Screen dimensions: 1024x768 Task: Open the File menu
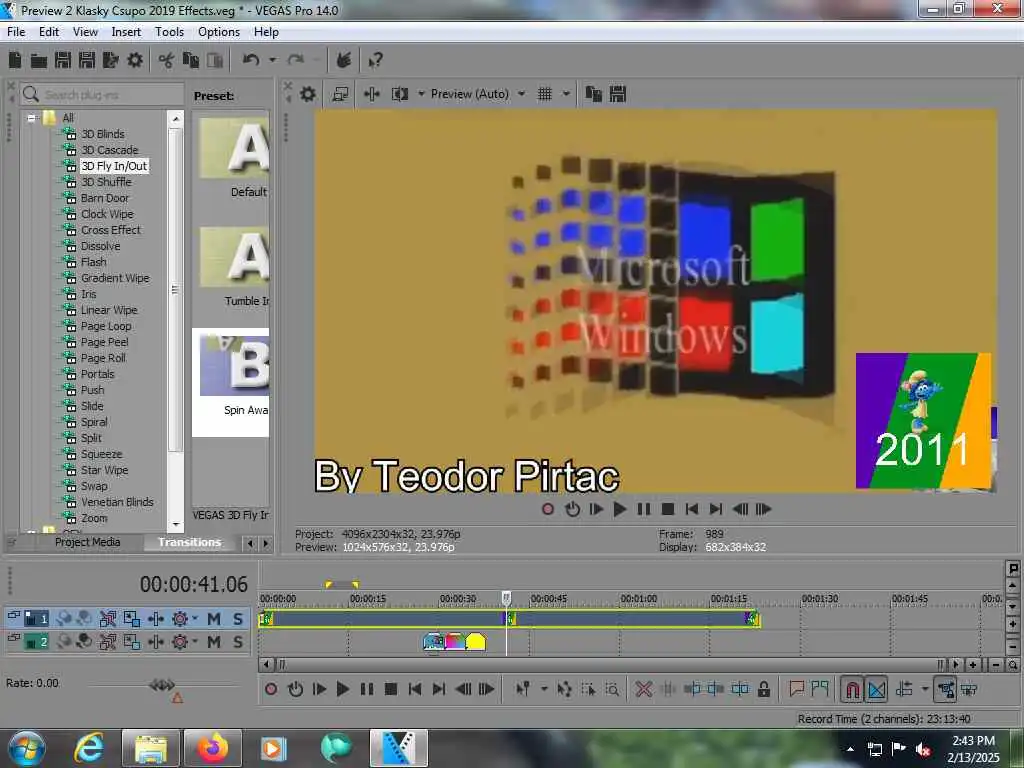coord(16,32)
